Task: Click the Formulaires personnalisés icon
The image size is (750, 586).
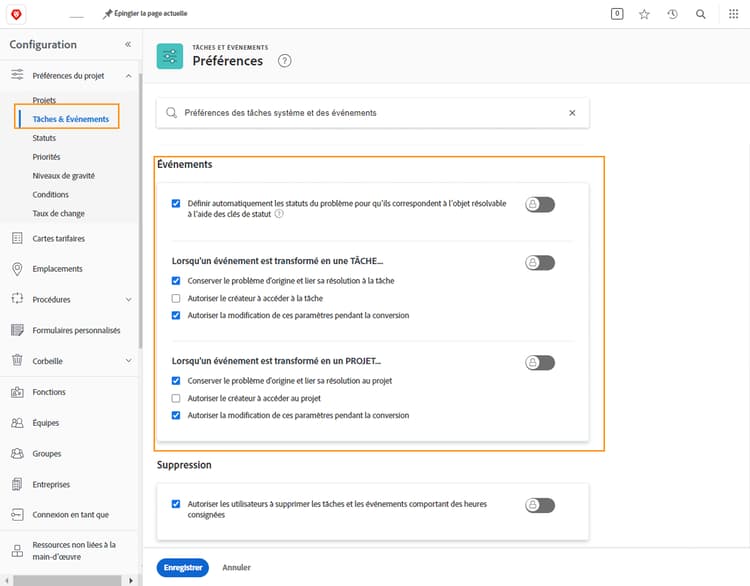Action: tap(17, 330)
